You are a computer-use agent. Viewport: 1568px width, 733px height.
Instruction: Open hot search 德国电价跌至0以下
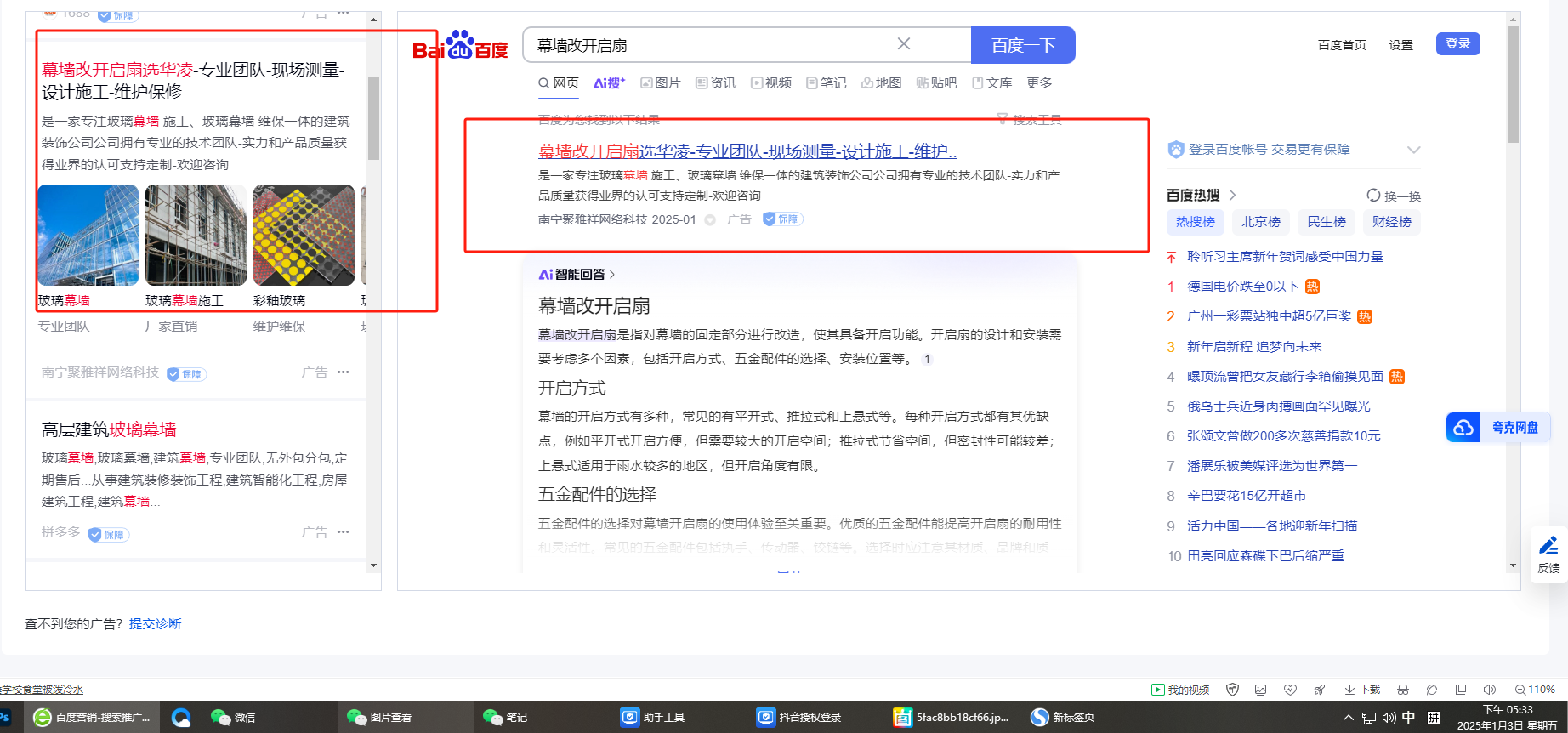(1243, 287)
